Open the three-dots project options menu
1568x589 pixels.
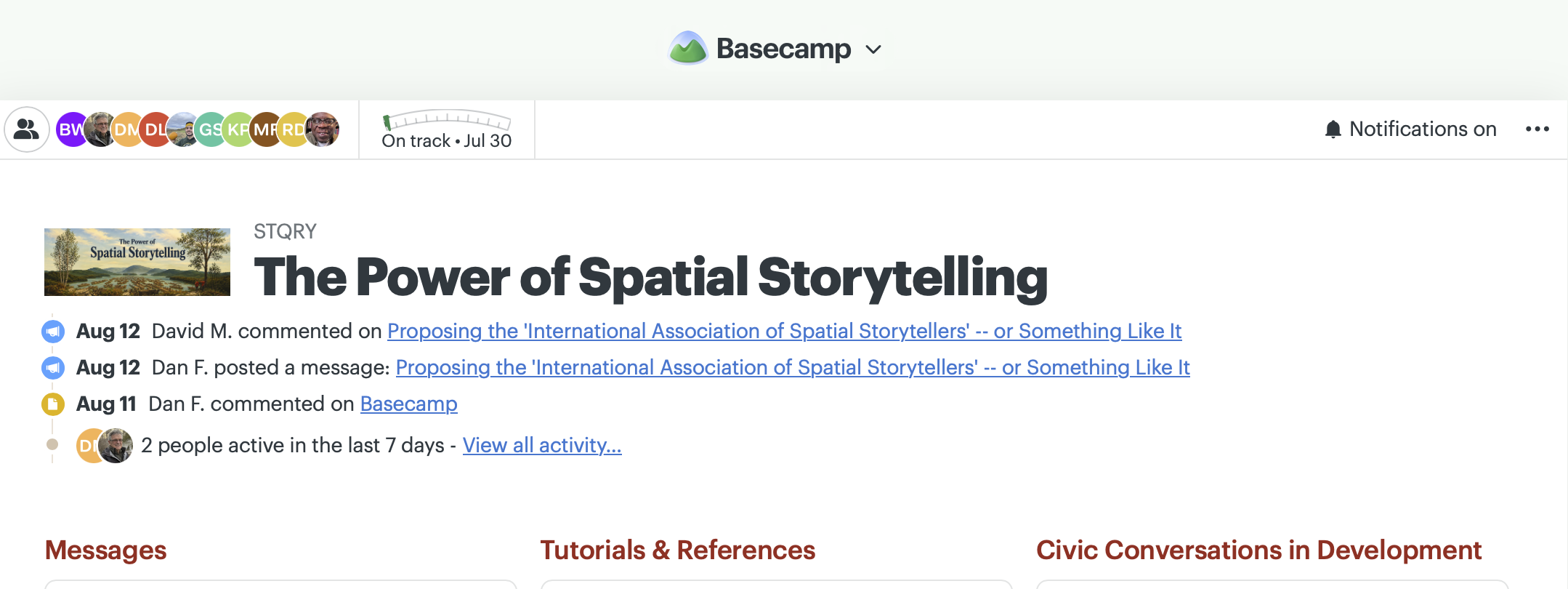(x=1537, y=129)
